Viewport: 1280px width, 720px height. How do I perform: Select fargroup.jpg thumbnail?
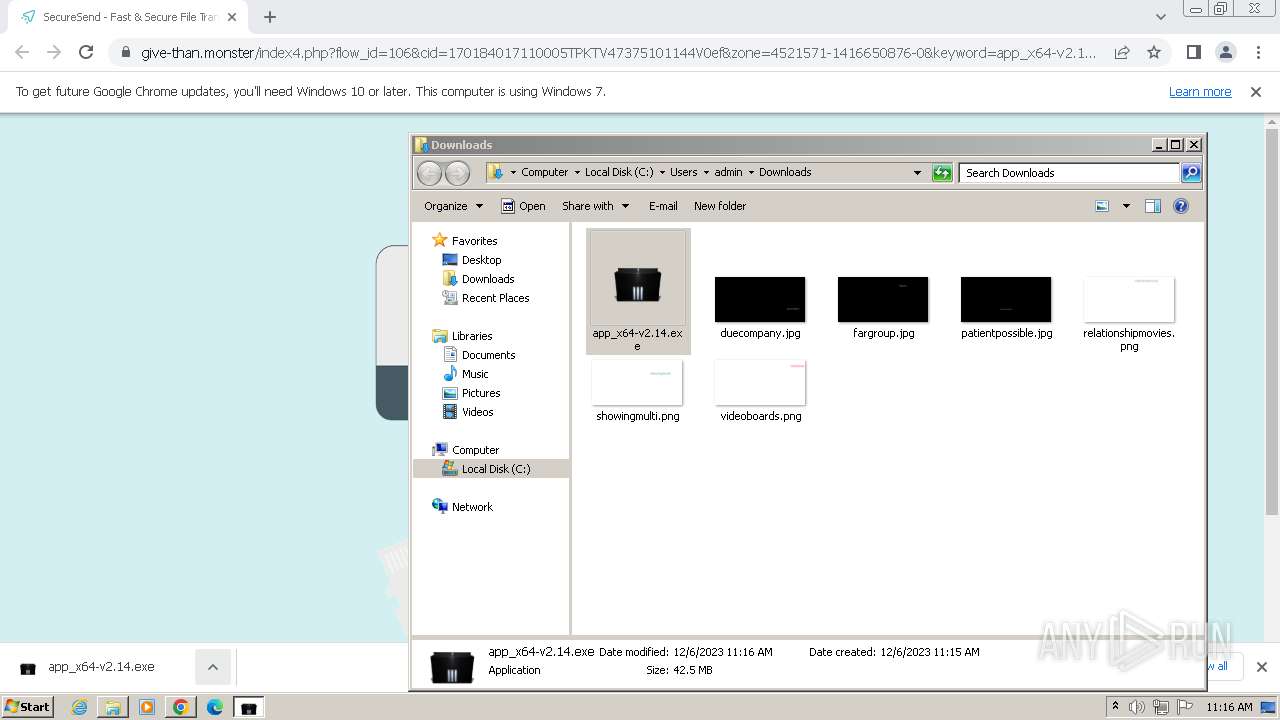(883, 300)
